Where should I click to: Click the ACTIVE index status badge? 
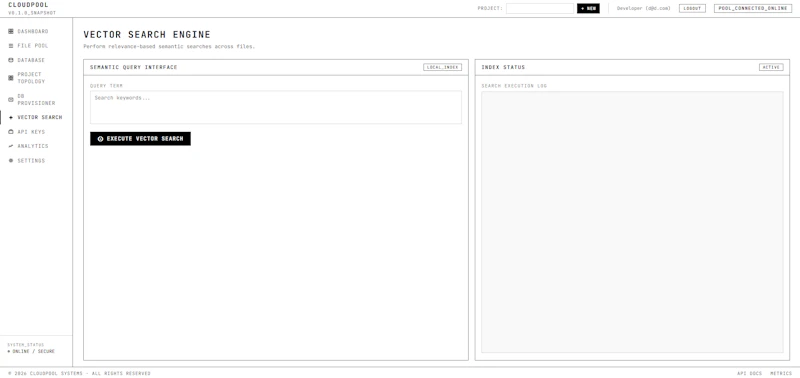[771, 67]
